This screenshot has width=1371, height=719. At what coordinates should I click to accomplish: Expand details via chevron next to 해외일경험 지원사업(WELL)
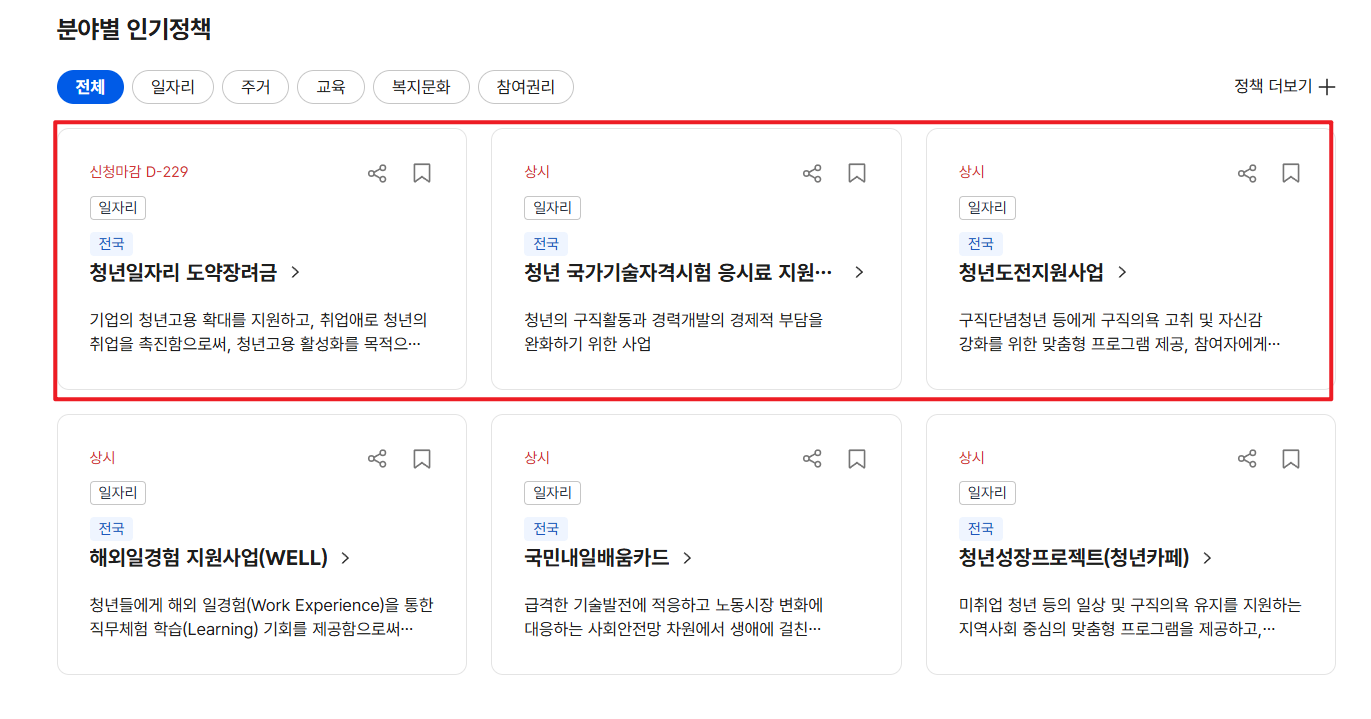point(344,559)
